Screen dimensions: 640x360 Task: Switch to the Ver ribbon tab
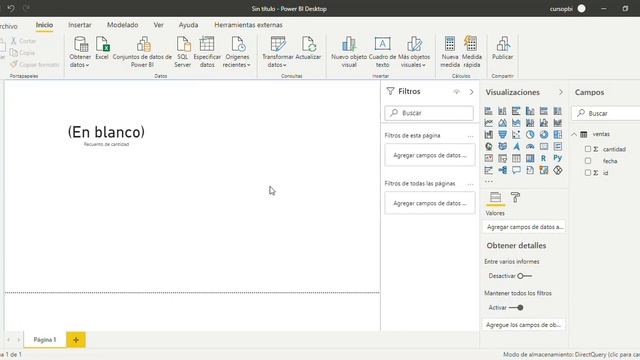[158, 25]
